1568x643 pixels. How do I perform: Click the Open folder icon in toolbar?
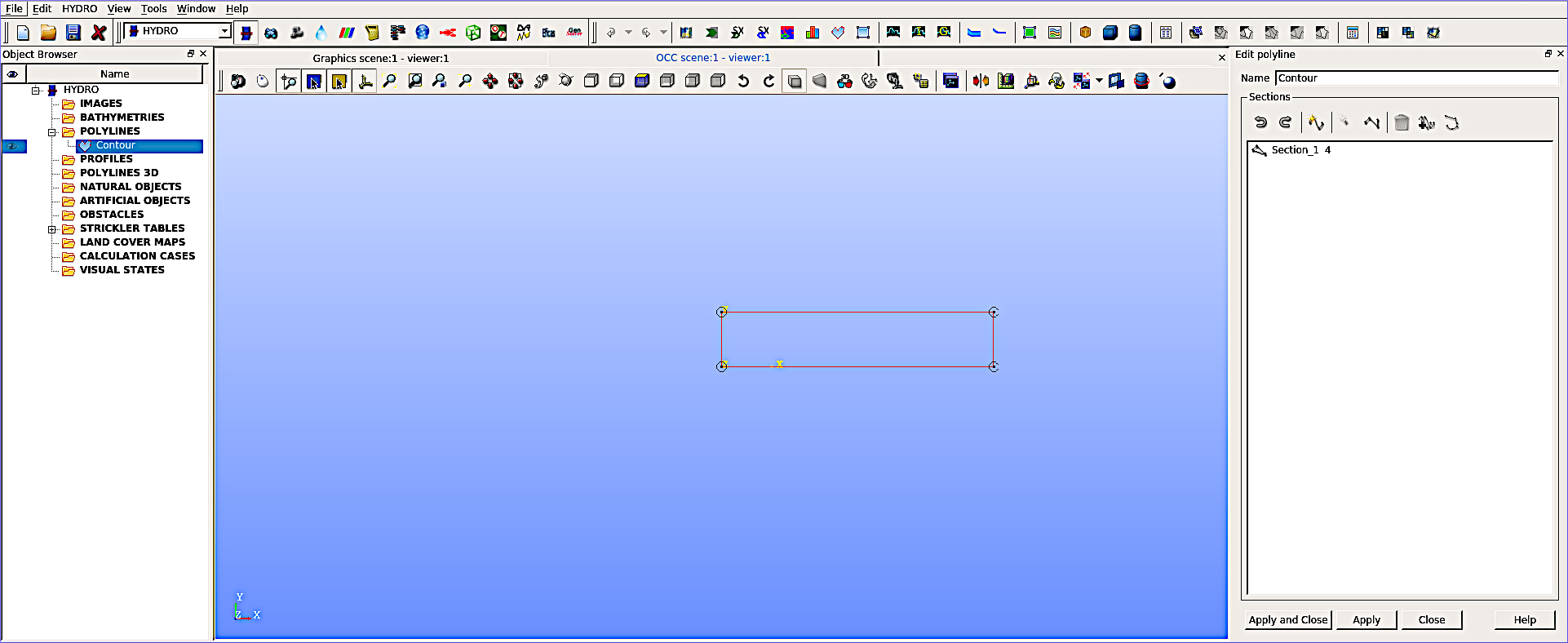tap(48, 33)
